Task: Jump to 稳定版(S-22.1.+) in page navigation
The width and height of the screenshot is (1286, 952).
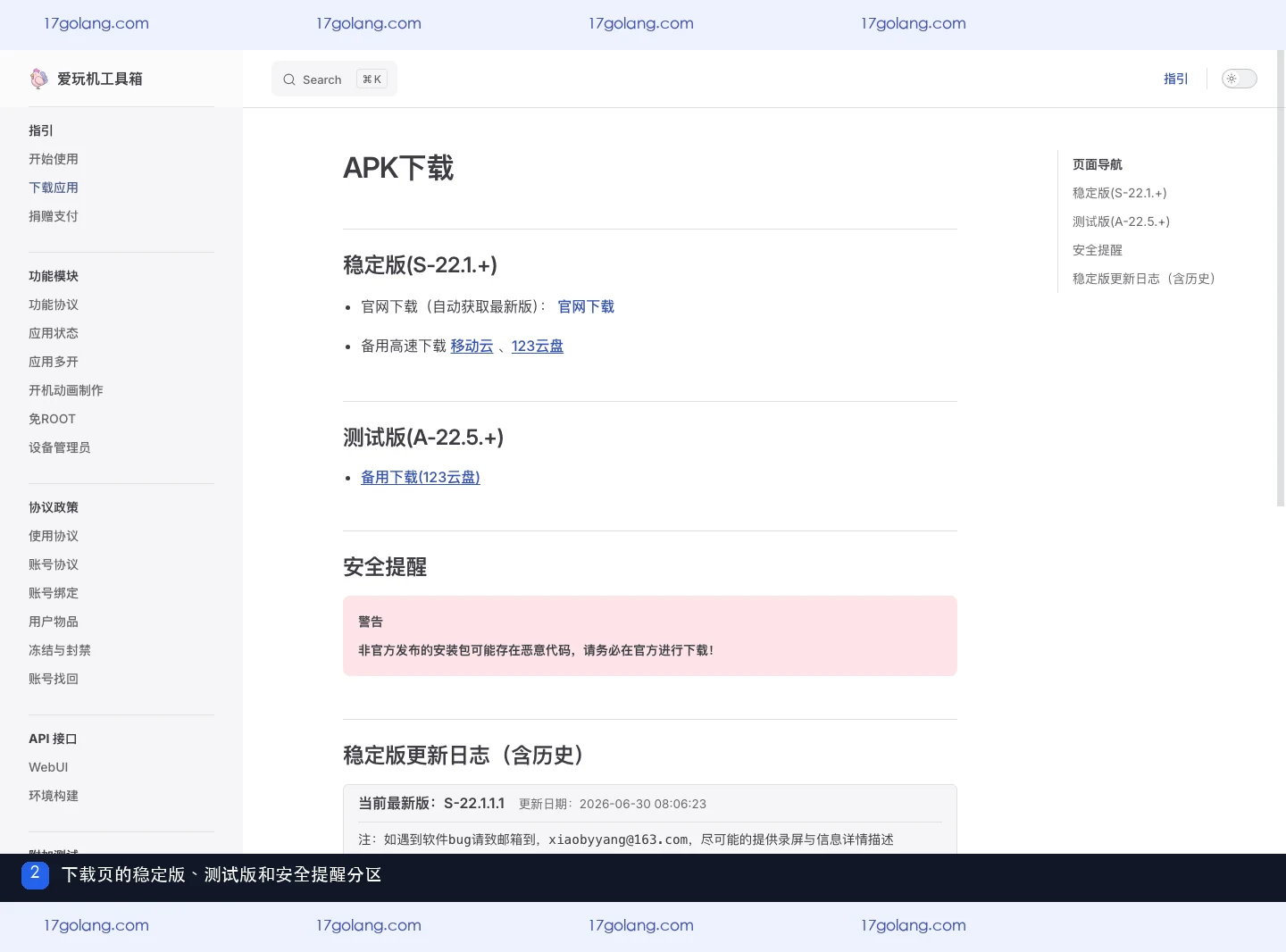Action: (1120, 193)
